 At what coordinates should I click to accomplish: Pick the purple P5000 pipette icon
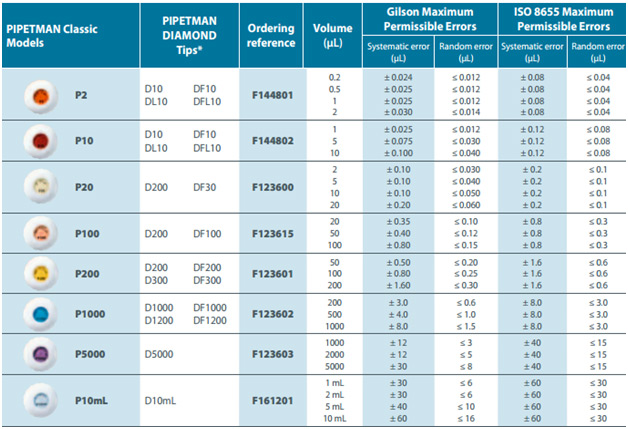tap(43, 353)
